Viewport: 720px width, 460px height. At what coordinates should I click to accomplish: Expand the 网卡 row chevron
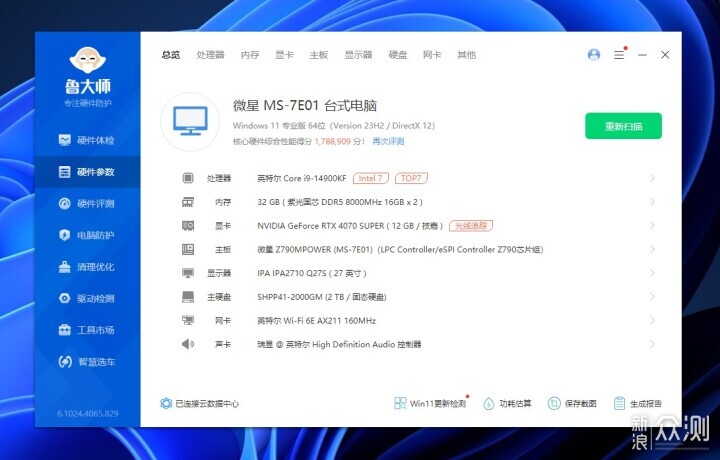[652, 320]
